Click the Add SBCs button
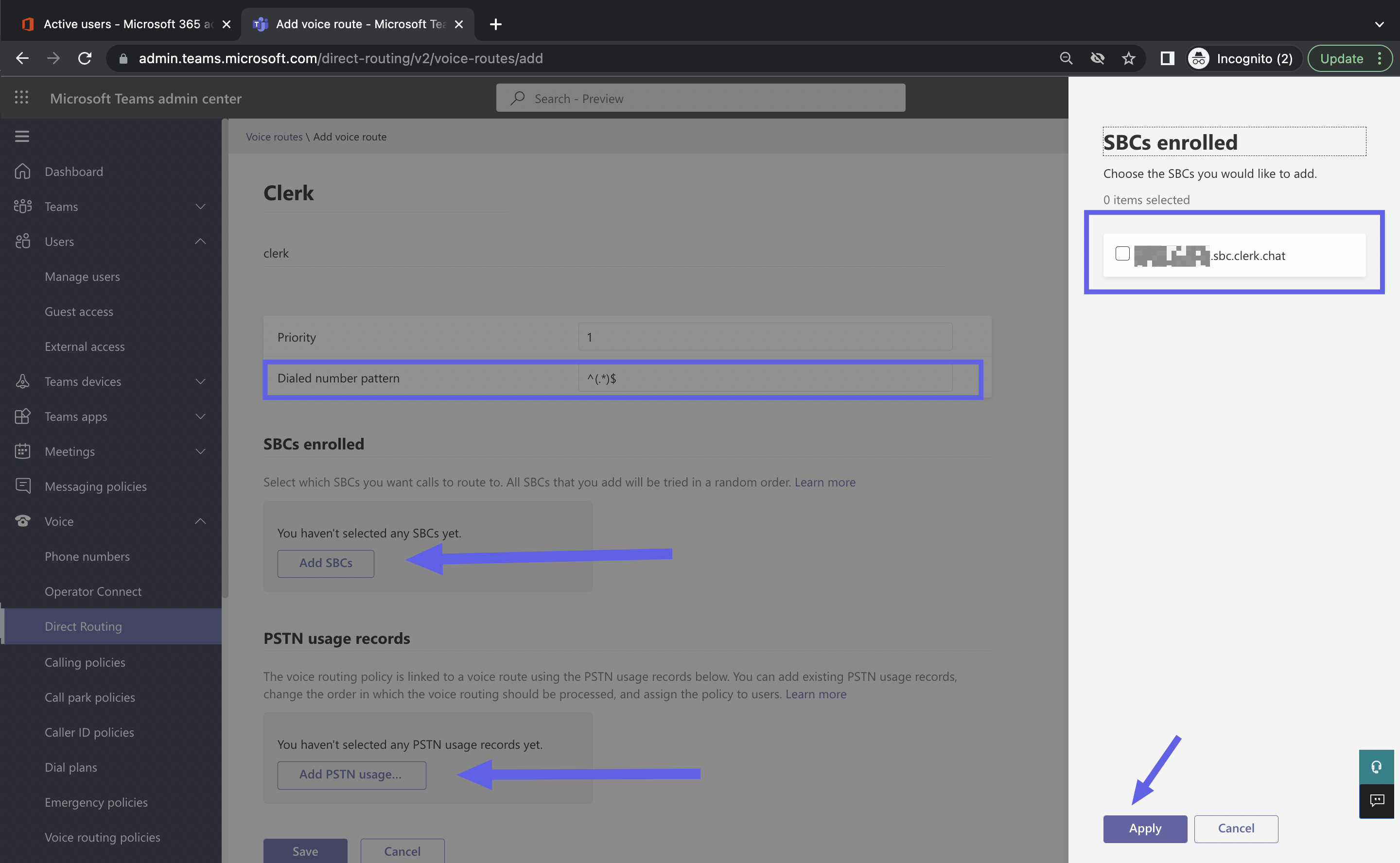1400x863 pixels. 325,563
